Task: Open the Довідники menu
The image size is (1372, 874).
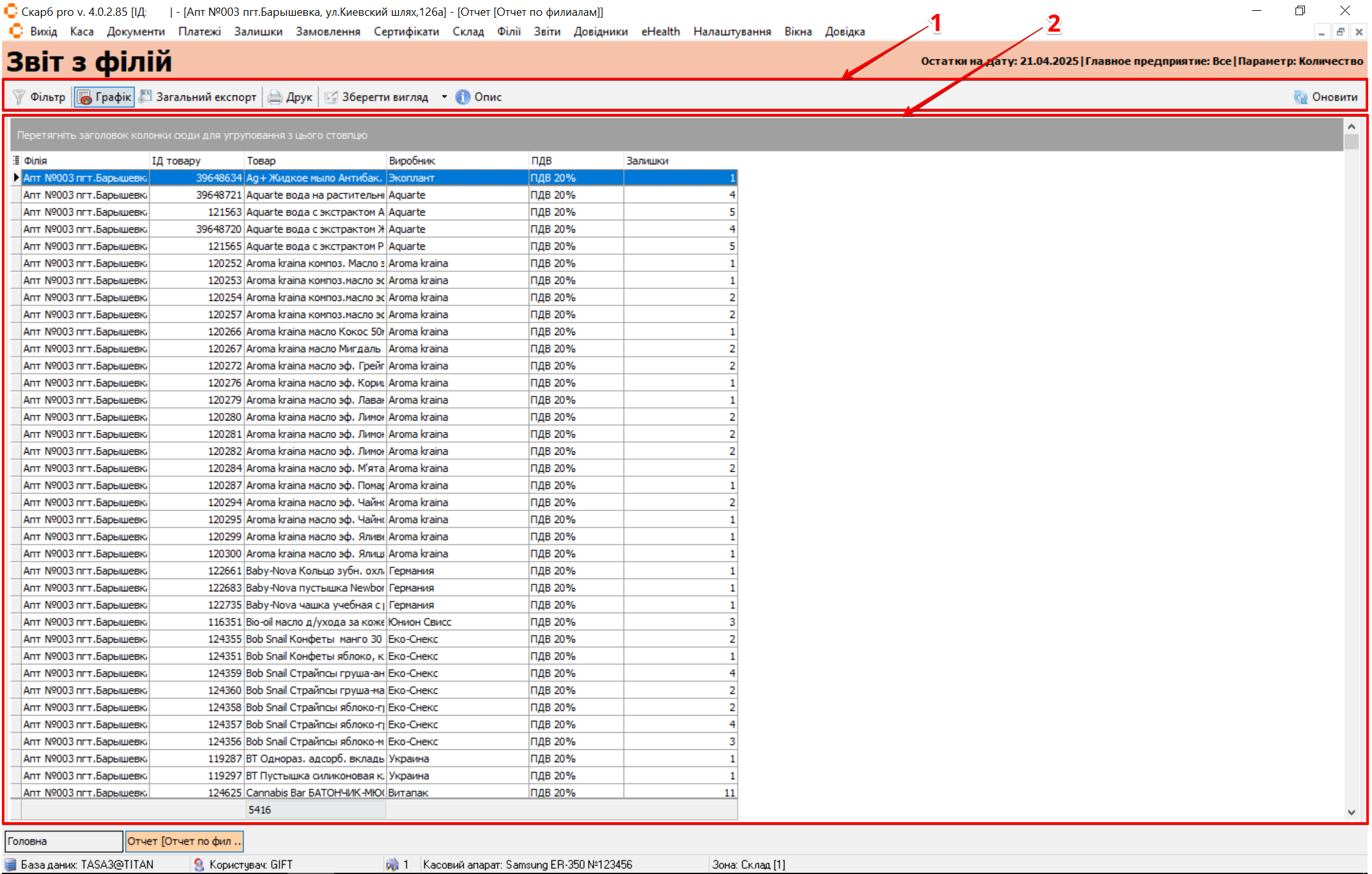Action: [x=600, y=32]
